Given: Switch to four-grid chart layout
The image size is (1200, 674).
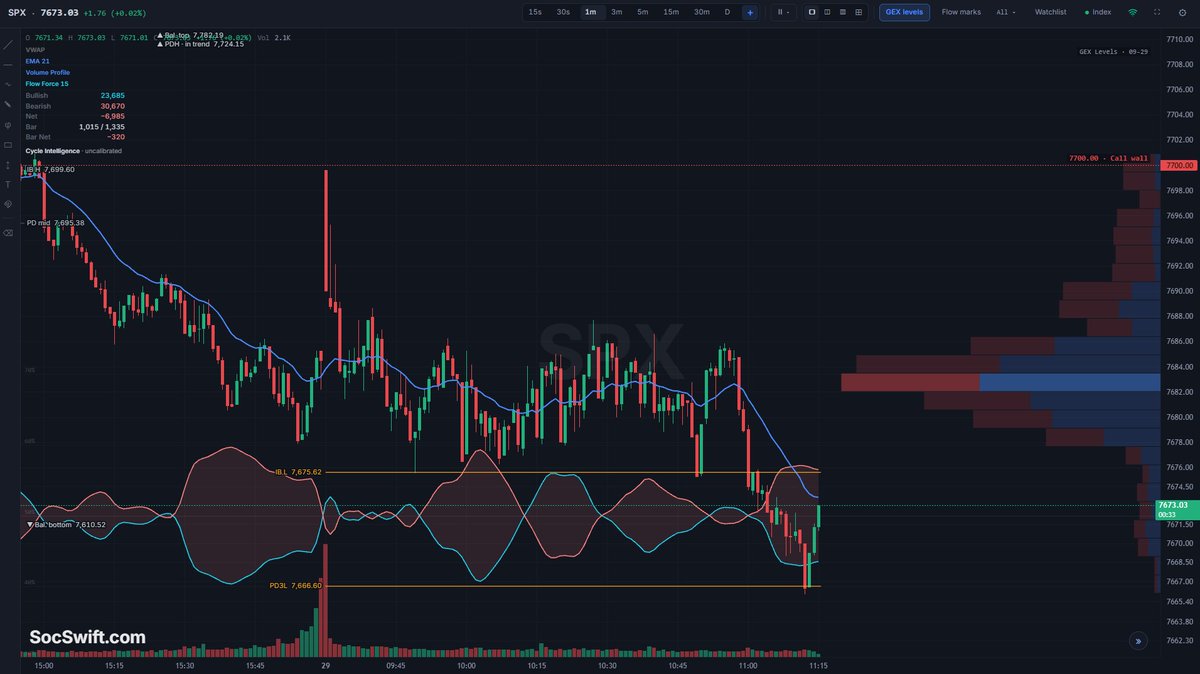Looking at the screenshot, I should (859, 12).
